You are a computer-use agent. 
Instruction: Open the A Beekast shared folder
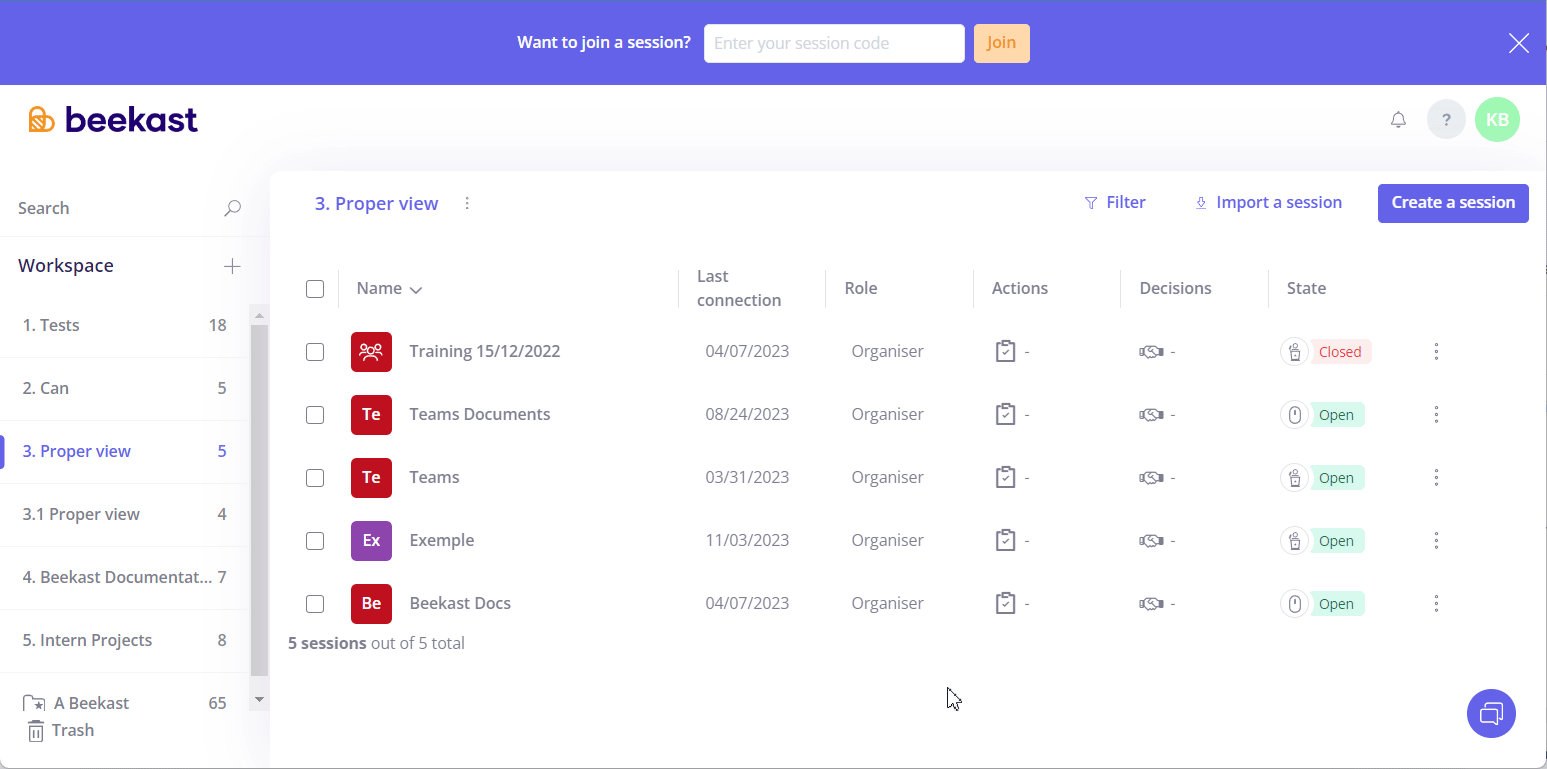(x=124, y=703)
